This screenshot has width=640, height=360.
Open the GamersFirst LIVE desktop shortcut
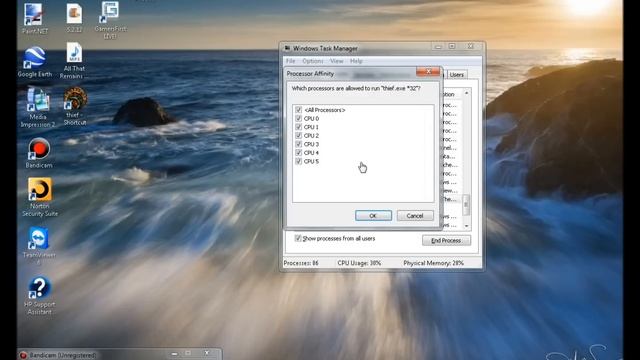point(110,20)
